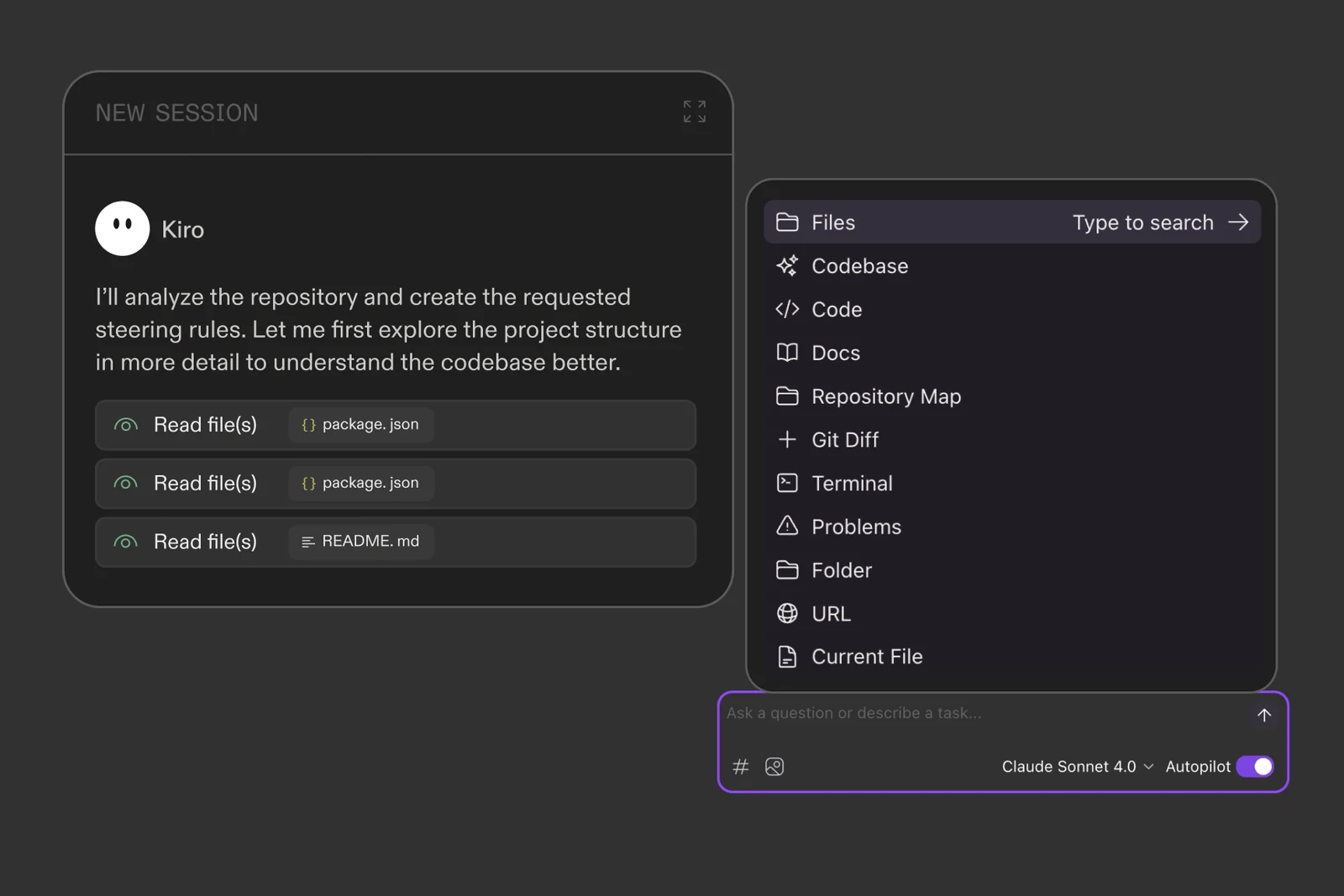
Task: Expand Files search with the right arrow
Action: (1238, 223)
